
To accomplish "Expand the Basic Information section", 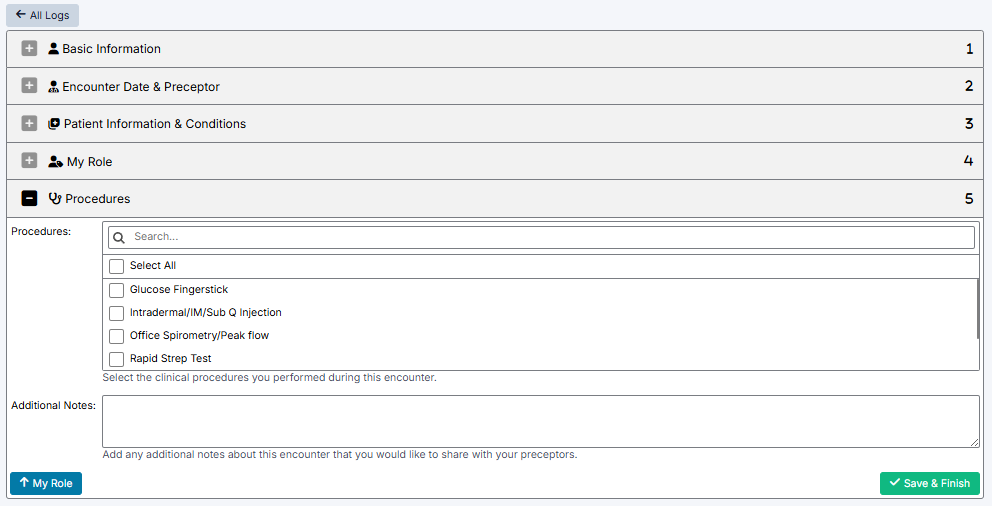I will tap(29, 49).
